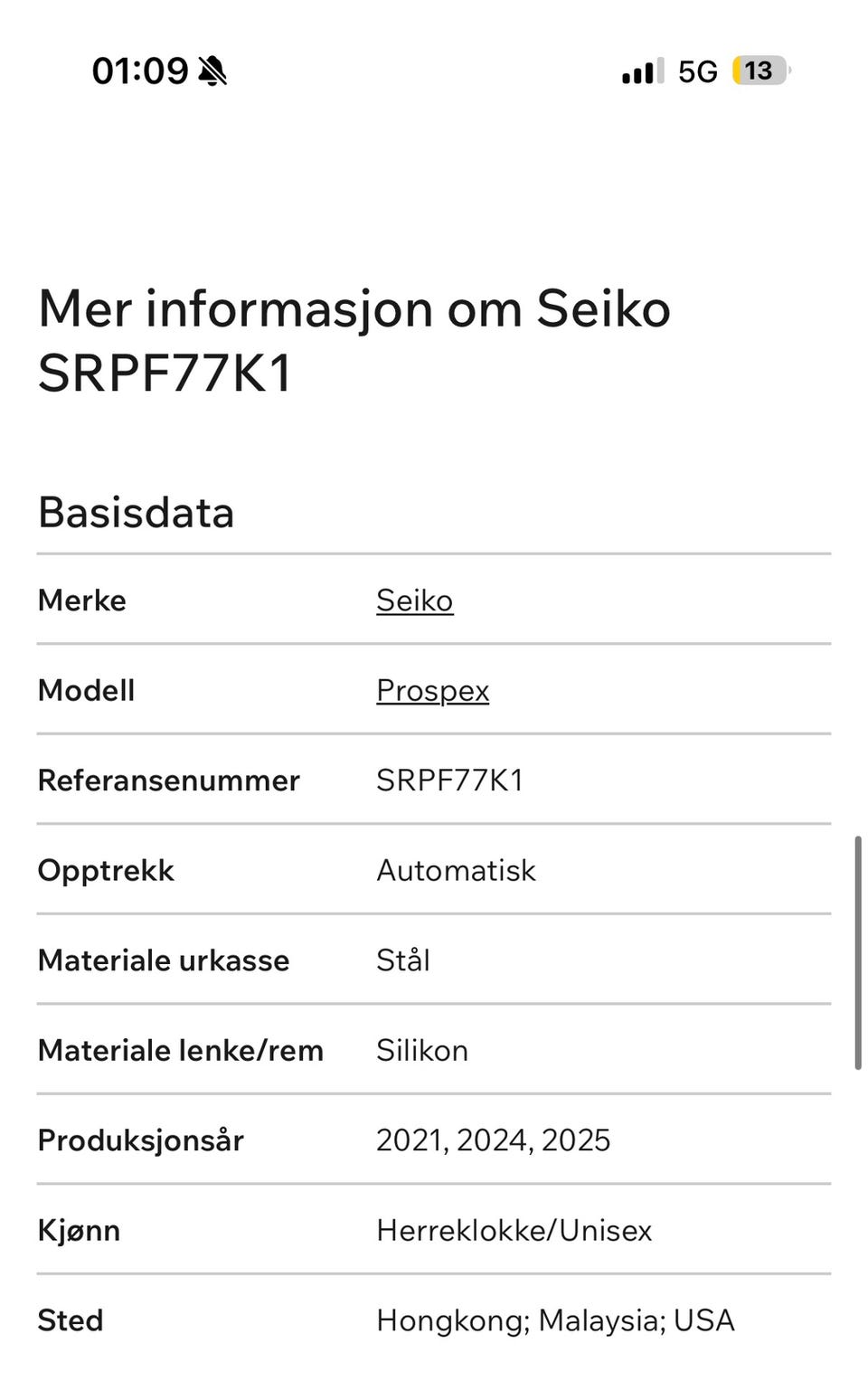Tap the Silikon strap material value
Screen dimensions: 868x1381
(422, 1050)
